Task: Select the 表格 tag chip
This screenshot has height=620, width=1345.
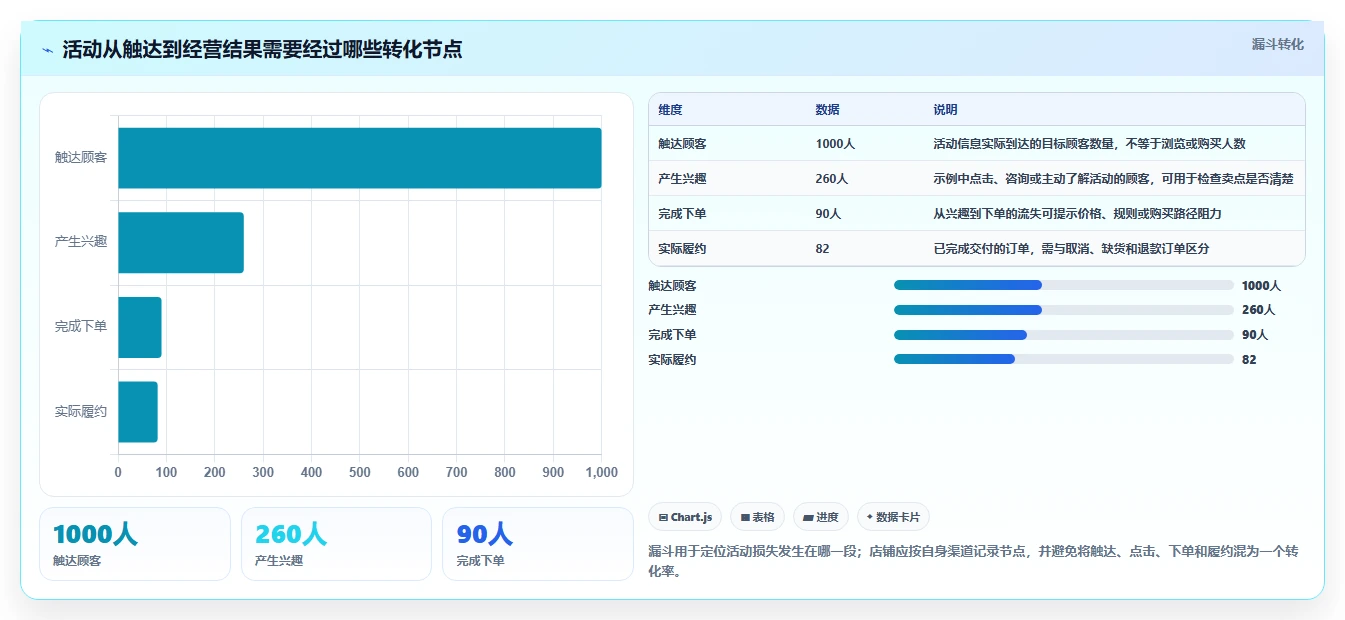Action: point(757,517)
